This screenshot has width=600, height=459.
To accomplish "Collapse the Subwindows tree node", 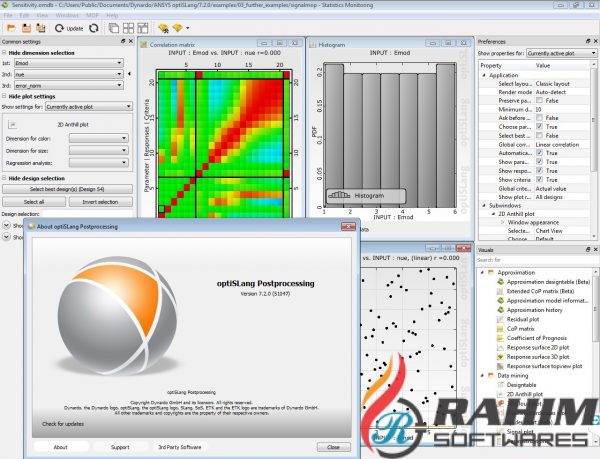I will click(484, 205).
